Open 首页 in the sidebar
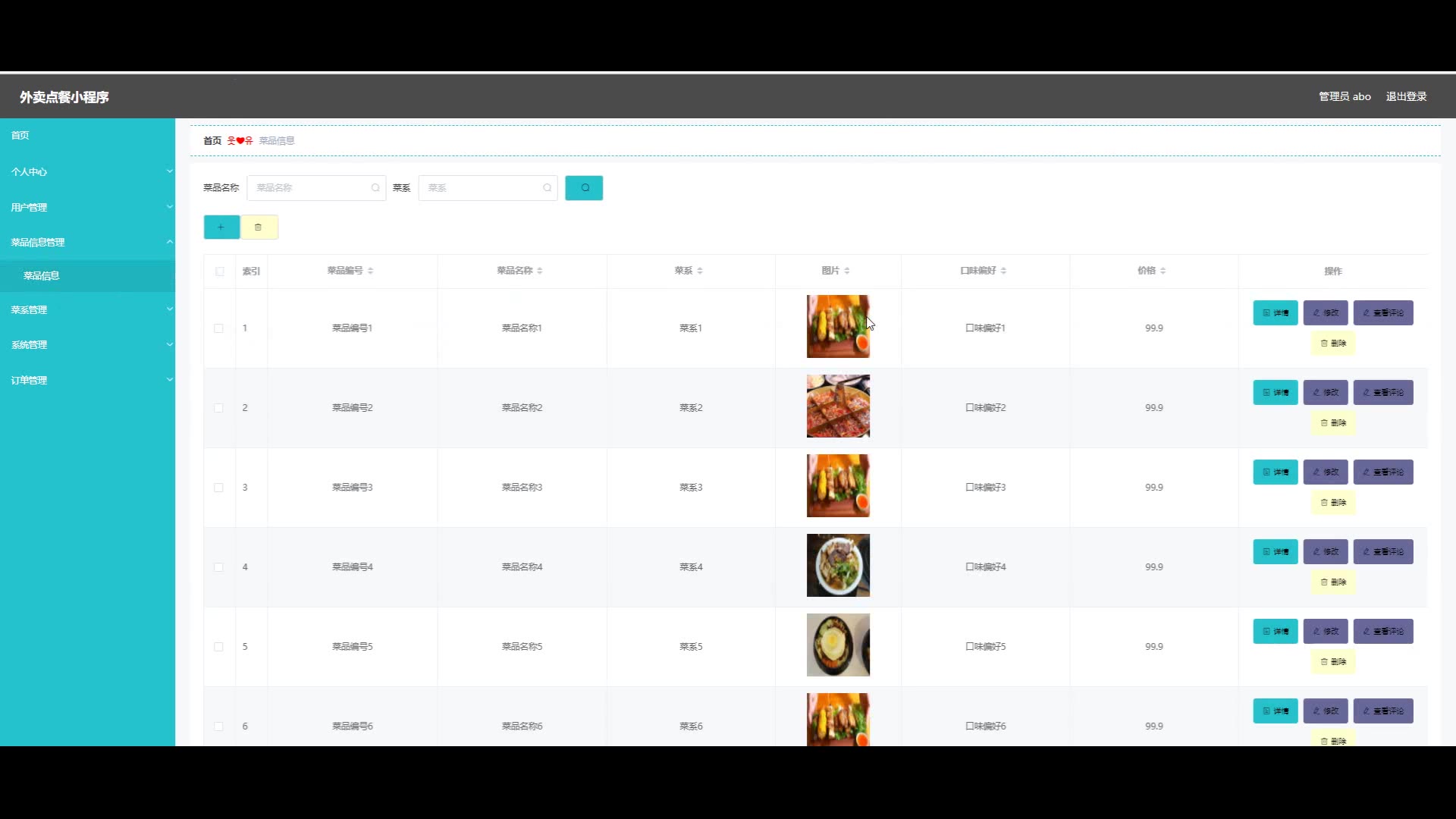Viewport: 1456px width, 819px height. point(20,136)
